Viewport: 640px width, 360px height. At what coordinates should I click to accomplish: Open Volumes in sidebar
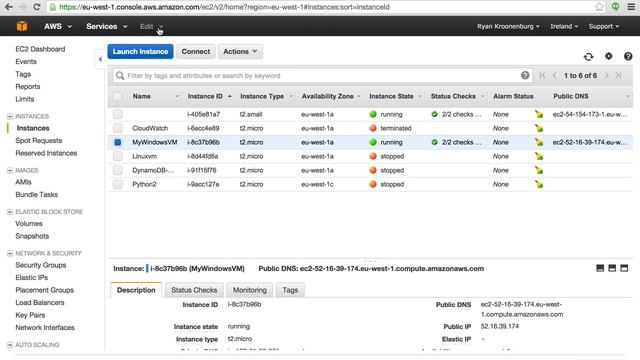coord(29,224)
